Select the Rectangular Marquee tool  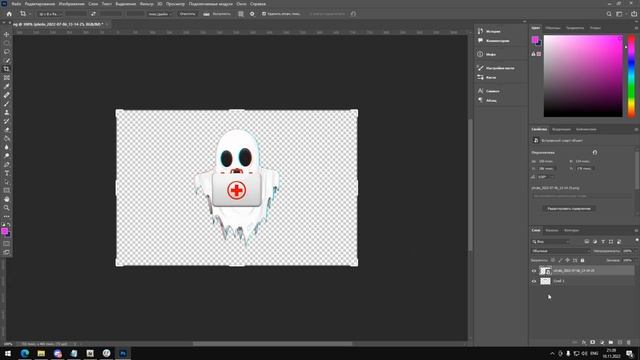[x=7, y=43]
